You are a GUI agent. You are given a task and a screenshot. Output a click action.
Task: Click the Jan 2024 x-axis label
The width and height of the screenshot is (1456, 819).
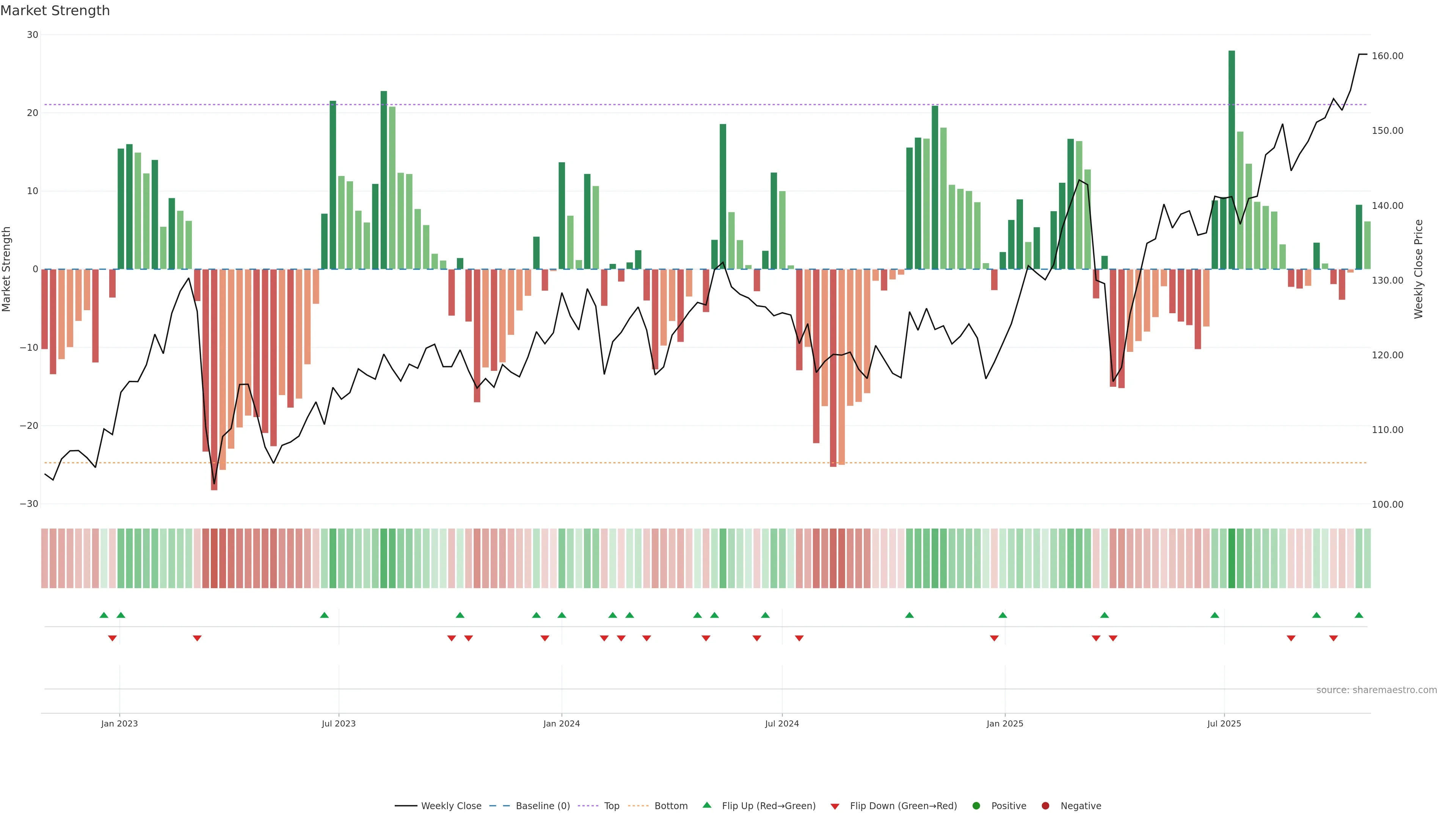561,723
